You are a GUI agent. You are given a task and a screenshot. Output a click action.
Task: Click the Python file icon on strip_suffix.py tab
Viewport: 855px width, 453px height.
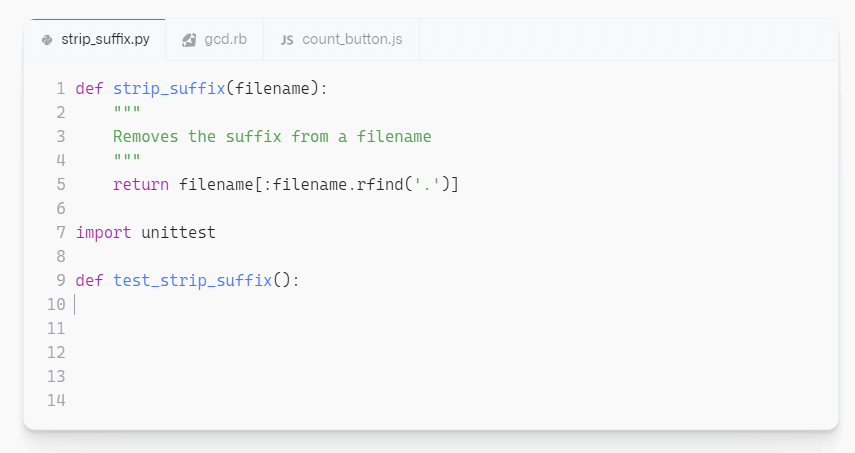click(x=47, y=41)
